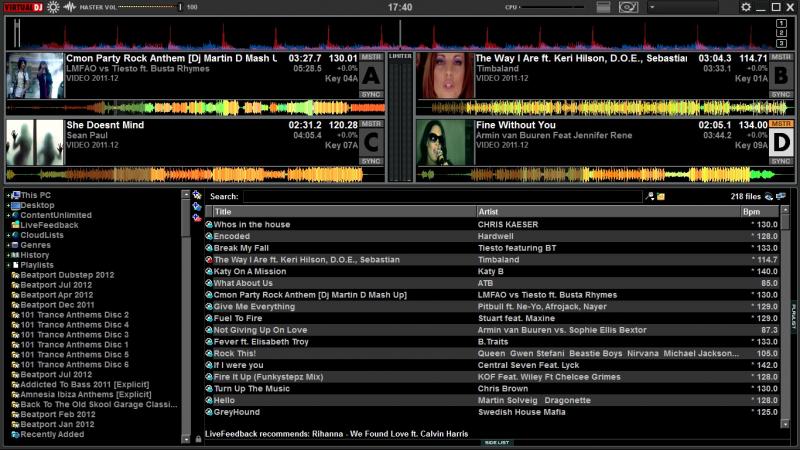Expand the ContentUnlimited node

(x=8, y=215)
